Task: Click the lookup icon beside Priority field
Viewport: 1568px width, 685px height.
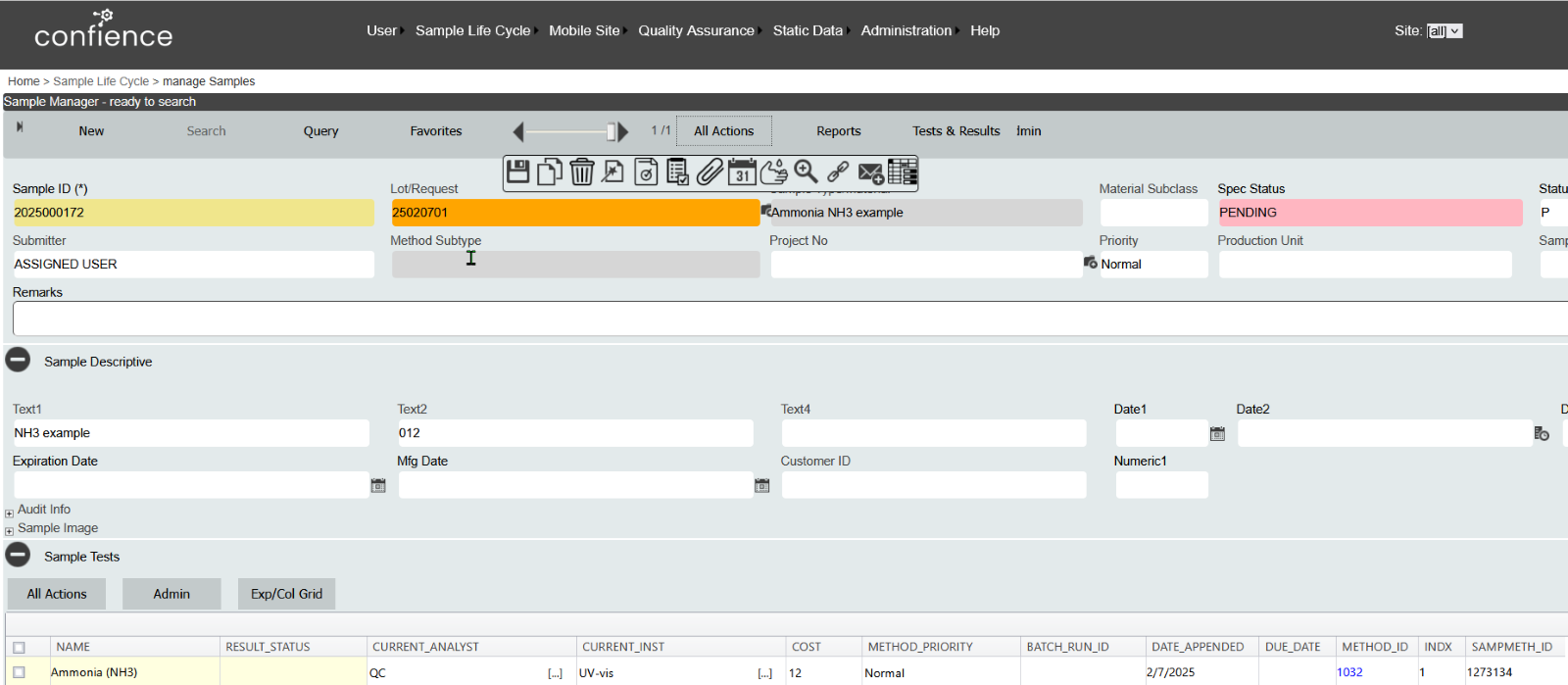Action: tap(1090, 263)
